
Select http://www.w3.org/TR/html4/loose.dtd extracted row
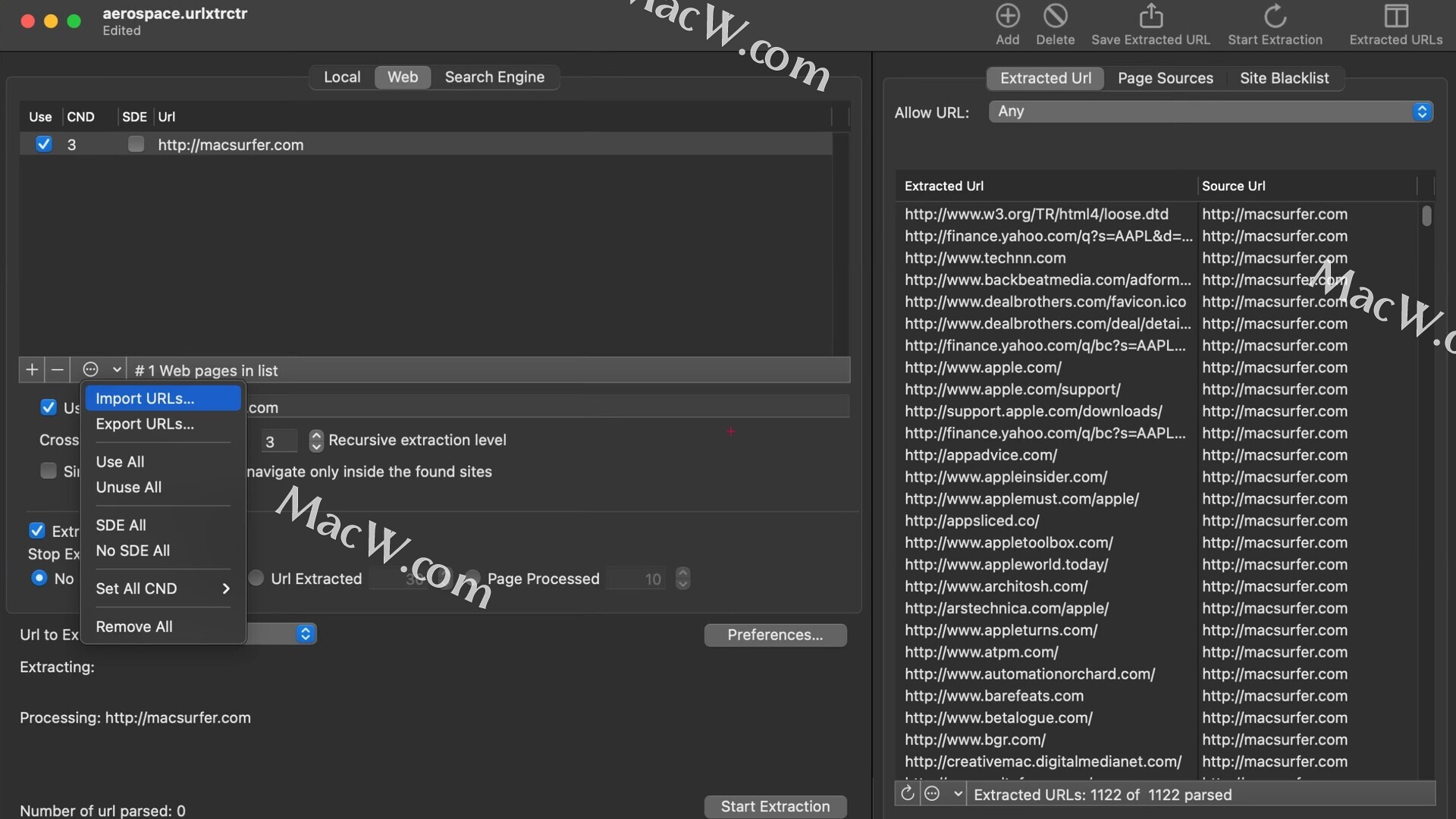(1157, 214)
